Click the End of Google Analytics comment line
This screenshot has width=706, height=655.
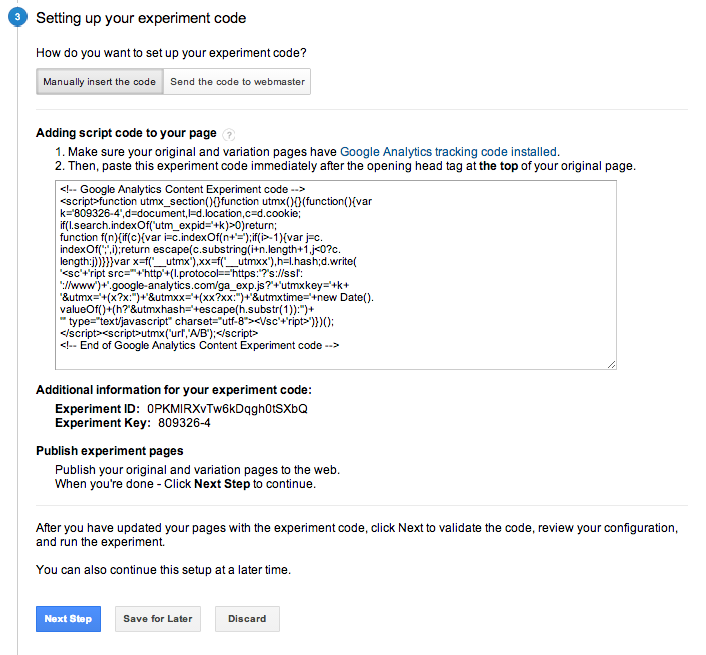[x=199, y=345]
